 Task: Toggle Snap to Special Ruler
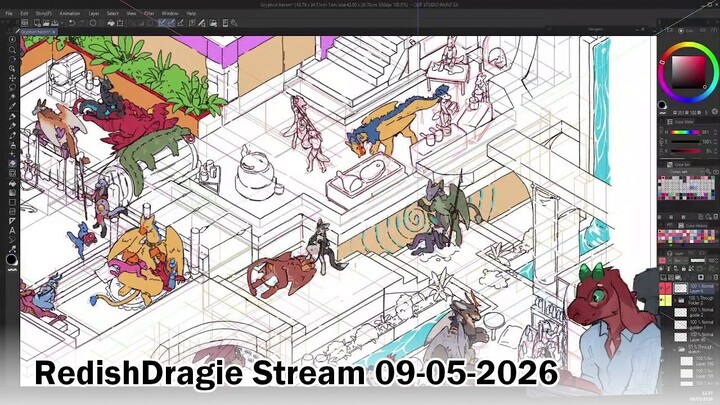point(171,23)
